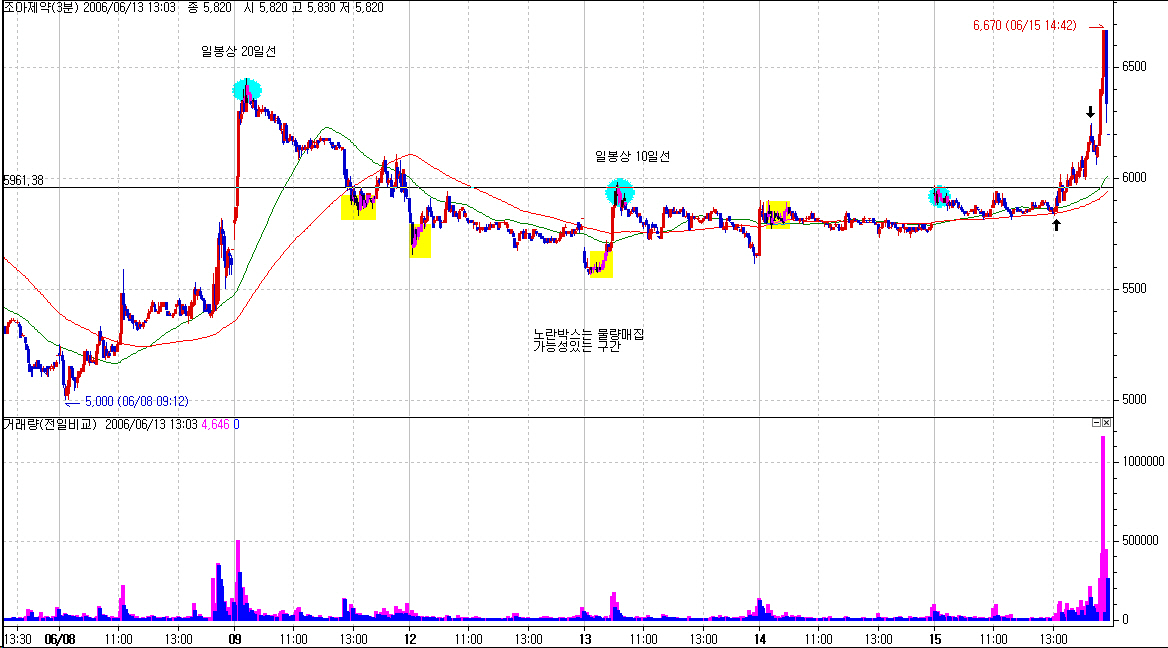The width and height of the screenshot is (1168, 648).
Task: Click the yellow box at the 06/13 open
Action: (601, 264)
